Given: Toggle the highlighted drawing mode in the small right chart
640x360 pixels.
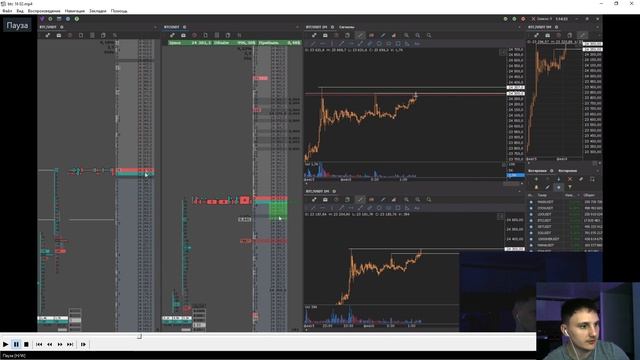Looking at the screenshot, I should (x=582, y=36).
